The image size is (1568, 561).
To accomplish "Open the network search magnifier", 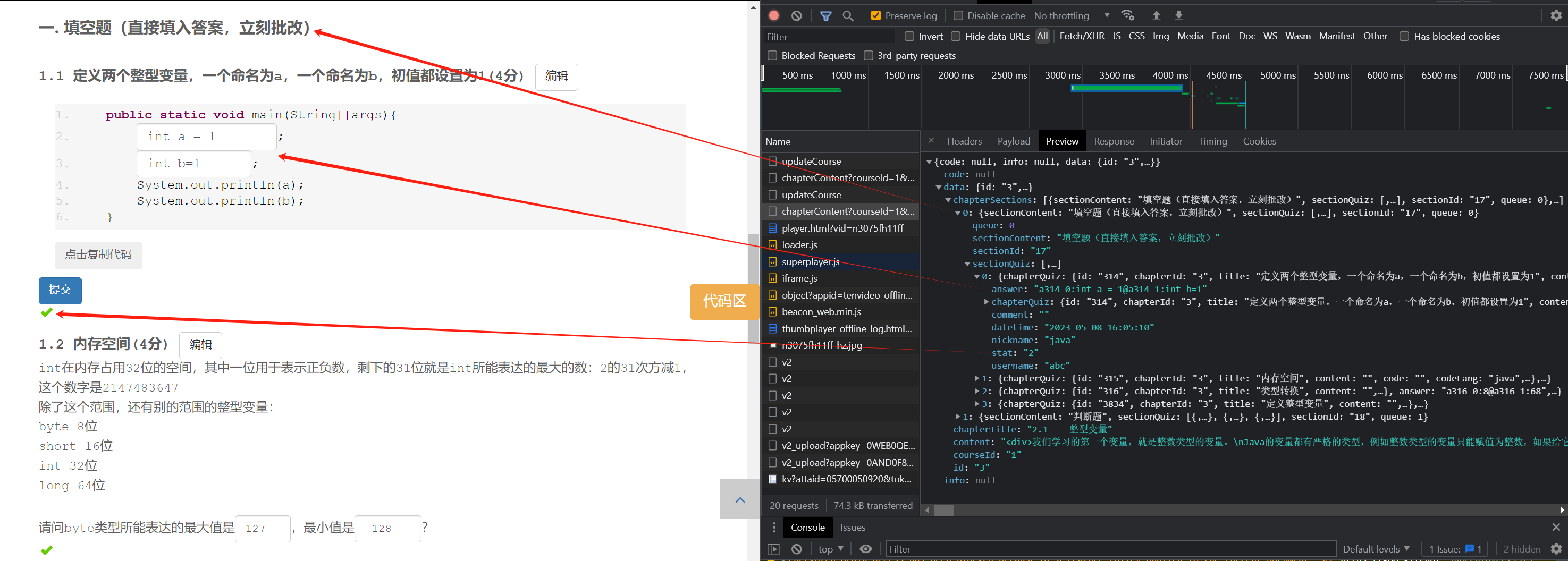I will click(848, 16).
